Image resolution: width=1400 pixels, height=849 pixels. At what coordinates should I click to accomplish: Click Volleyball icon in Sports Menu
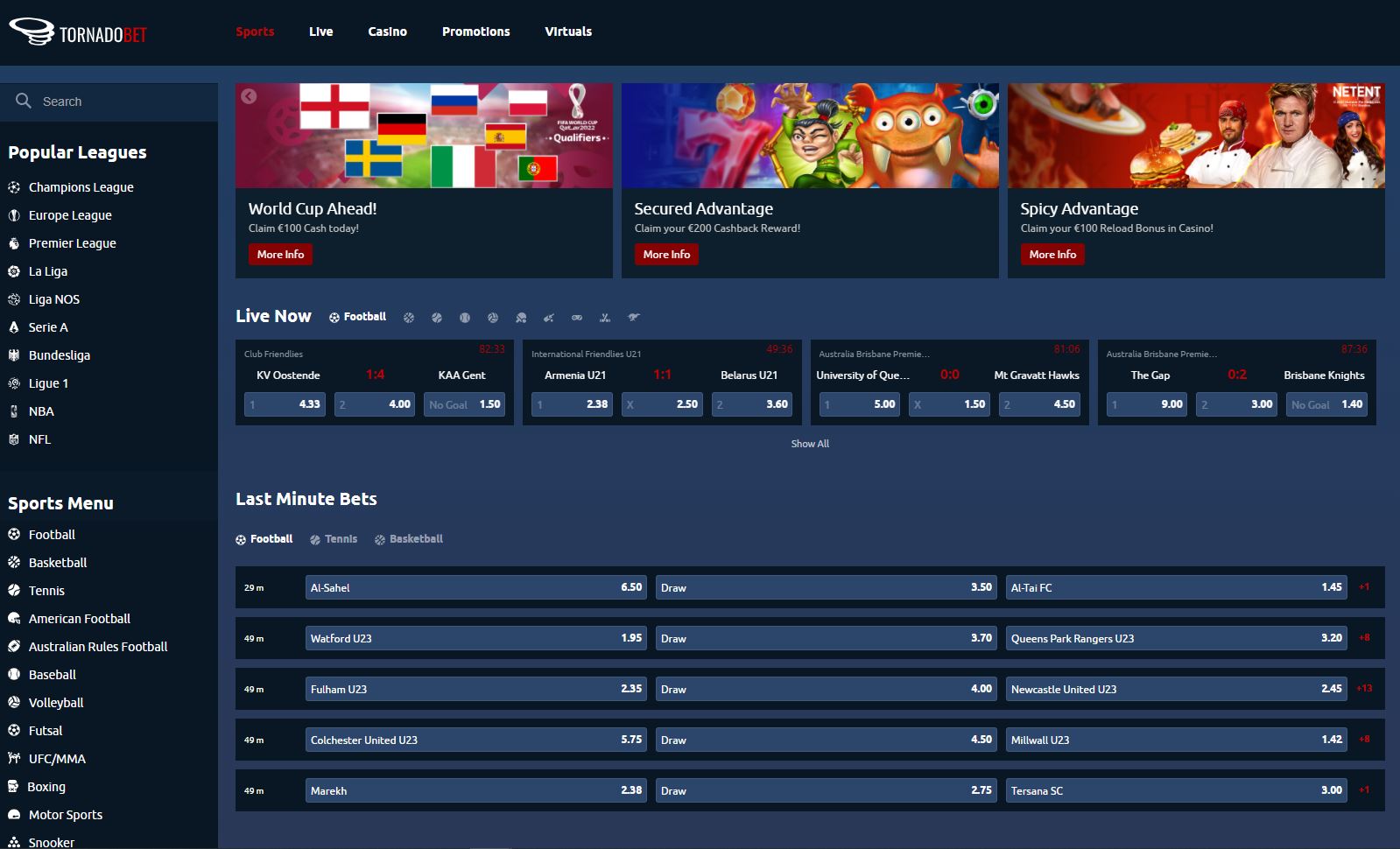pos(14,702)
